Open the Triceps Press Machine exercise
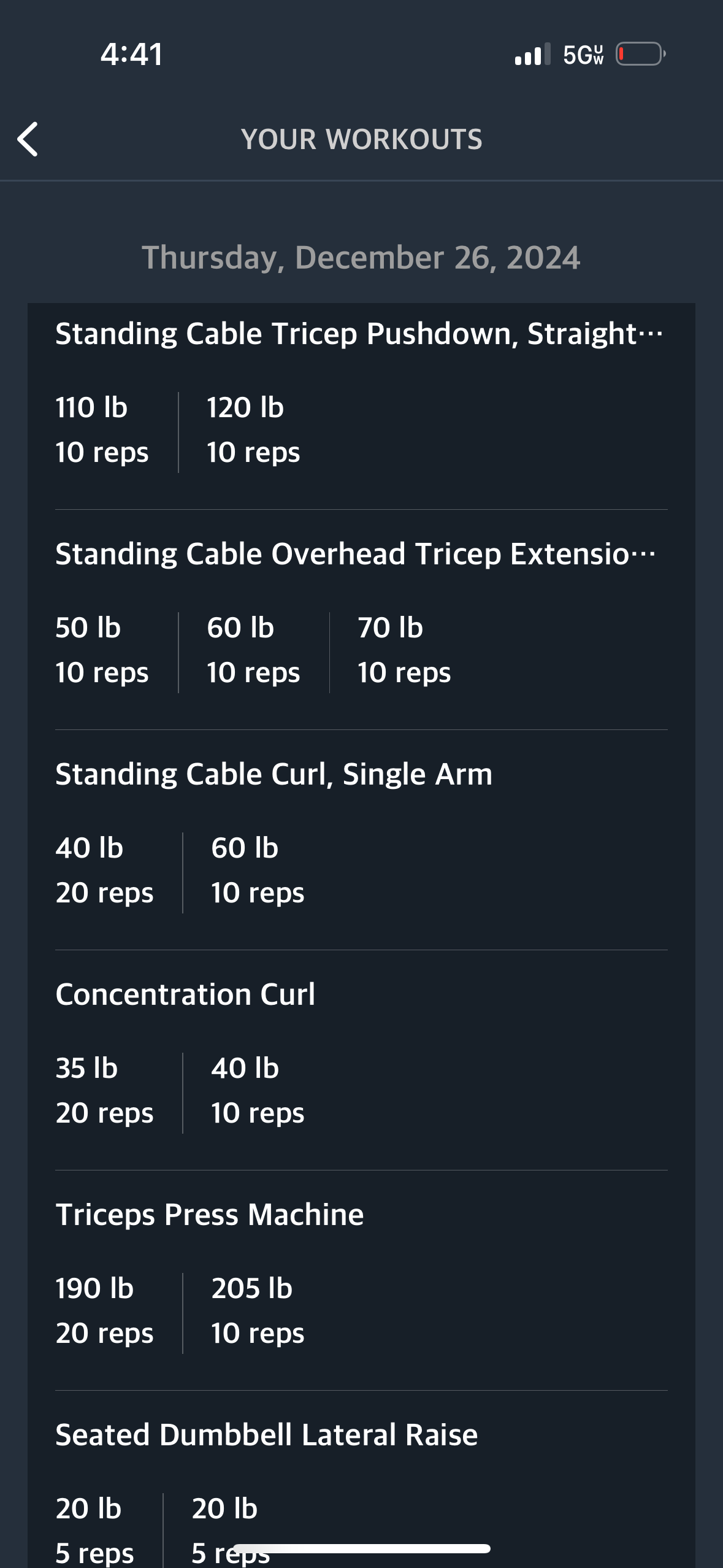Viewport: 723px width, 1568px height. 210,1215
